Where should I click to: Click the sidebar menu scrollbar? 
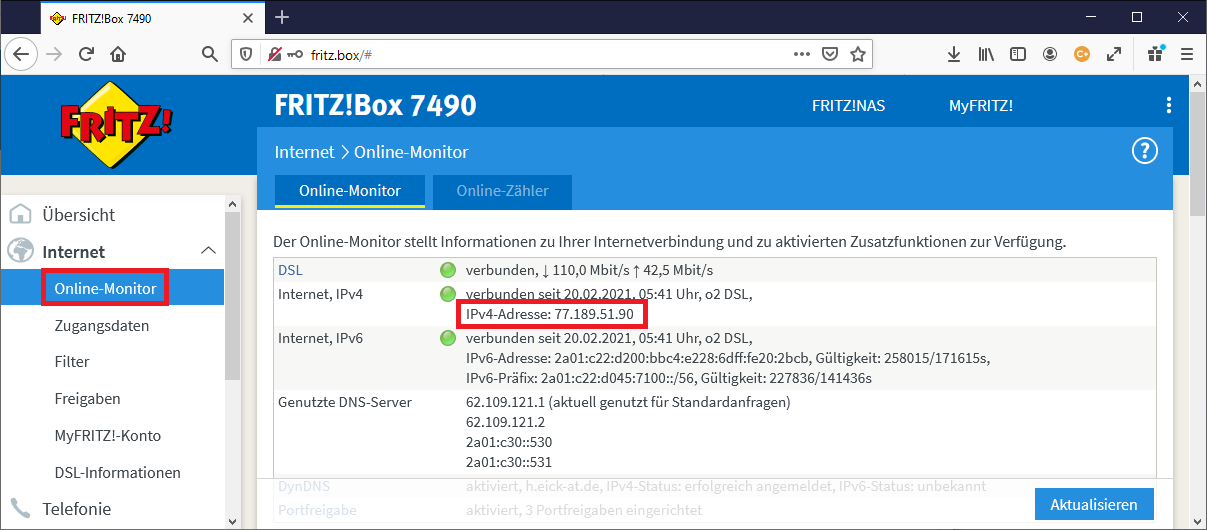[232, 294]
